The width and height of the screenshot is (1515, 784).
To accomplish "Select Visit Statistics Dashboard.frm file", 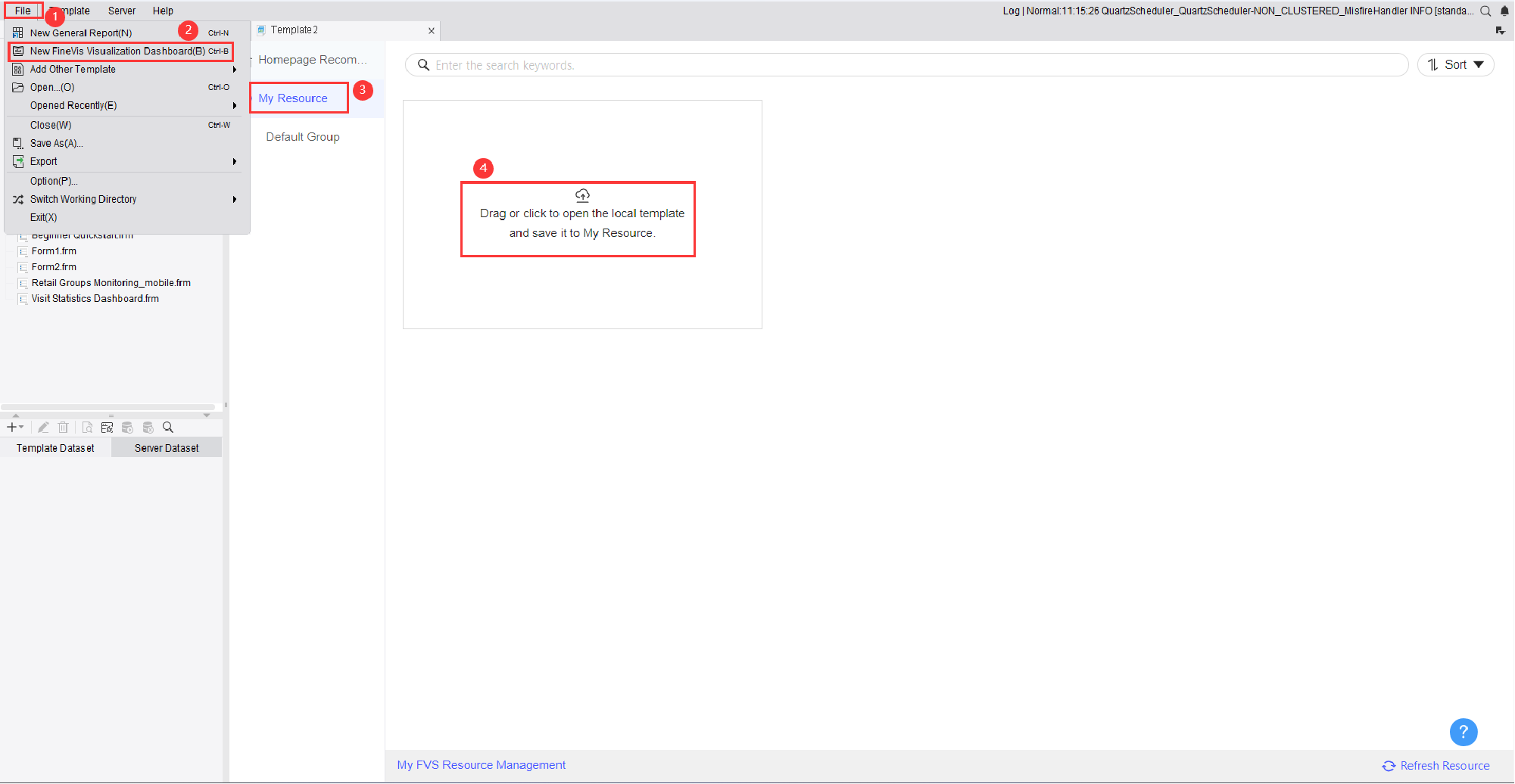I will click(x=95, y=299).
